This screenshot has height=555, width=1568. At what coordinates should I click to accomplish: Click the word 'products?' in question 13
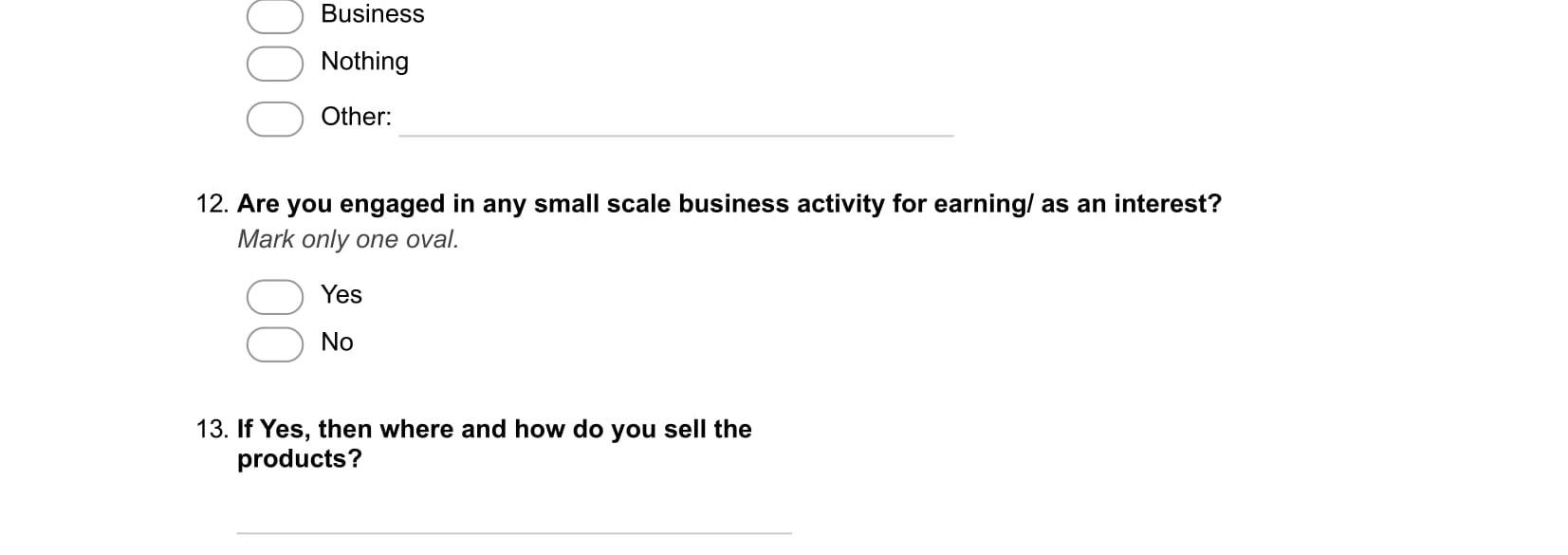pyautogui.click(x=299, y=459)
